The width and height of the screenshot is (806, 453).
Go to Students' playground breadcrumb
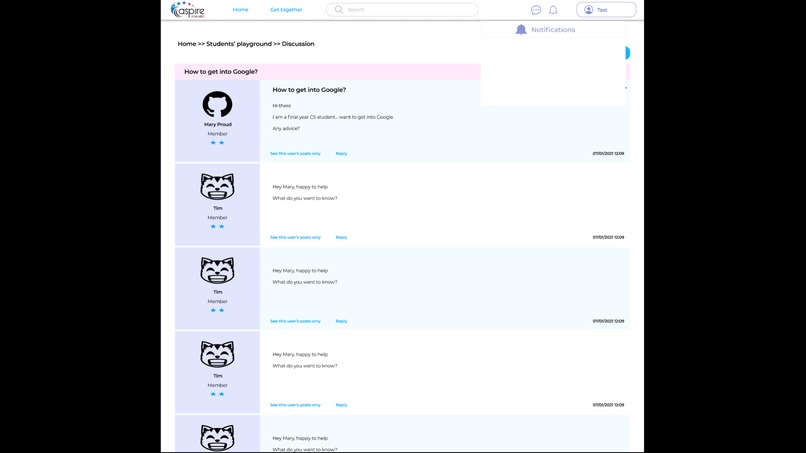[x=239, y=44]
